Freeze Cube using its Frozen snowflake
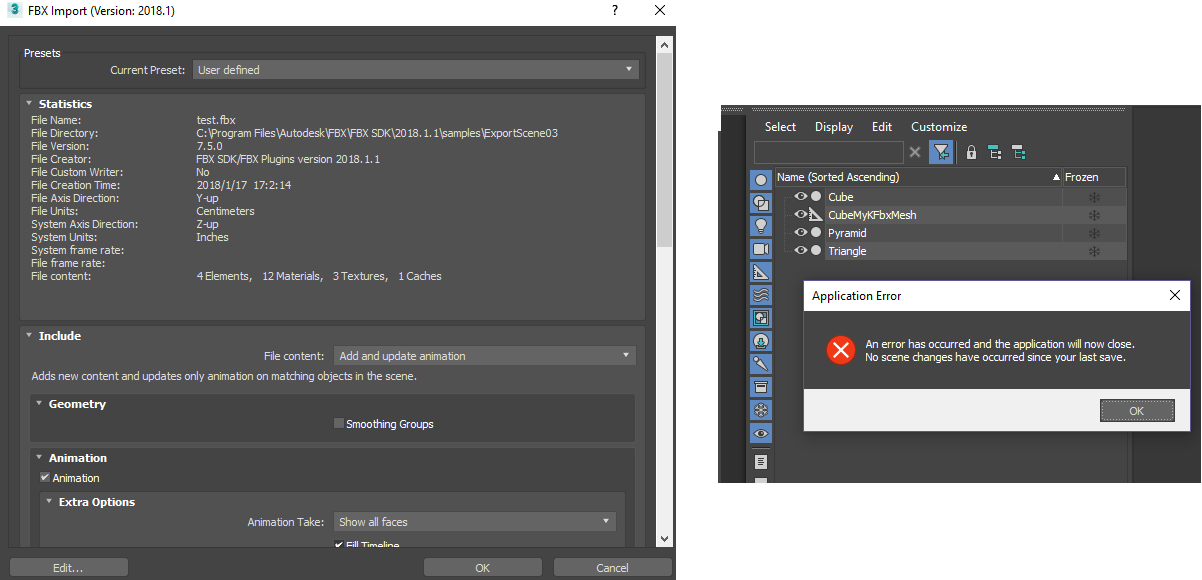Image resolution: width=1202 pixels, height=580 pixels. point(1094,197)
